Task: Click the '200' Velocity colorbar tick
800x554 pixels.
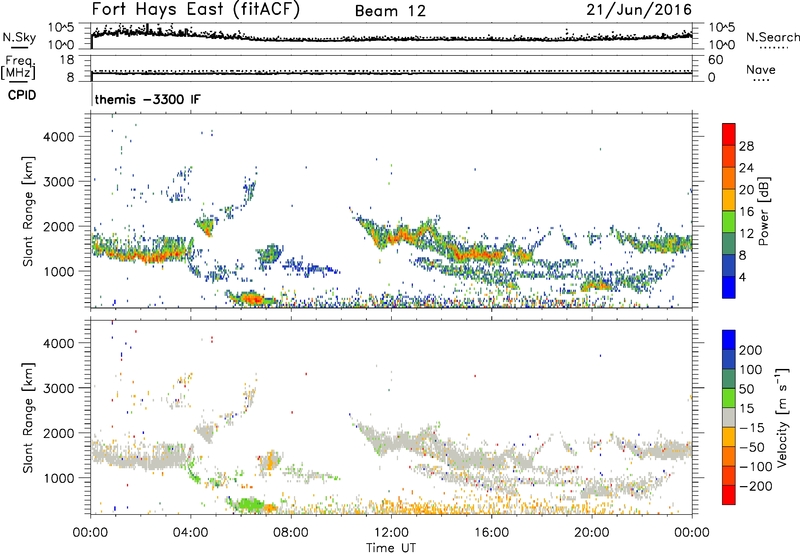Action: [751, 350]
